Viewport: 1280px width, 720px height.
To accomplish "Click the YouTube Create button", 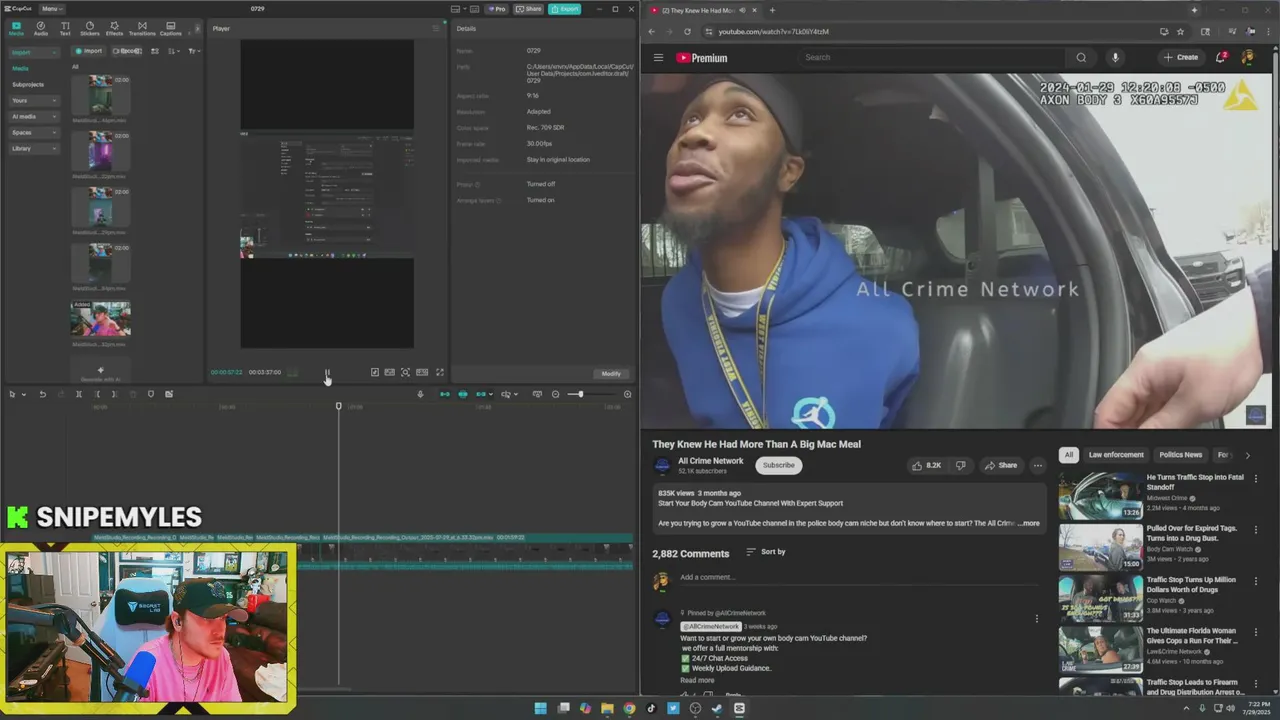I will [x=1181, y=57].
